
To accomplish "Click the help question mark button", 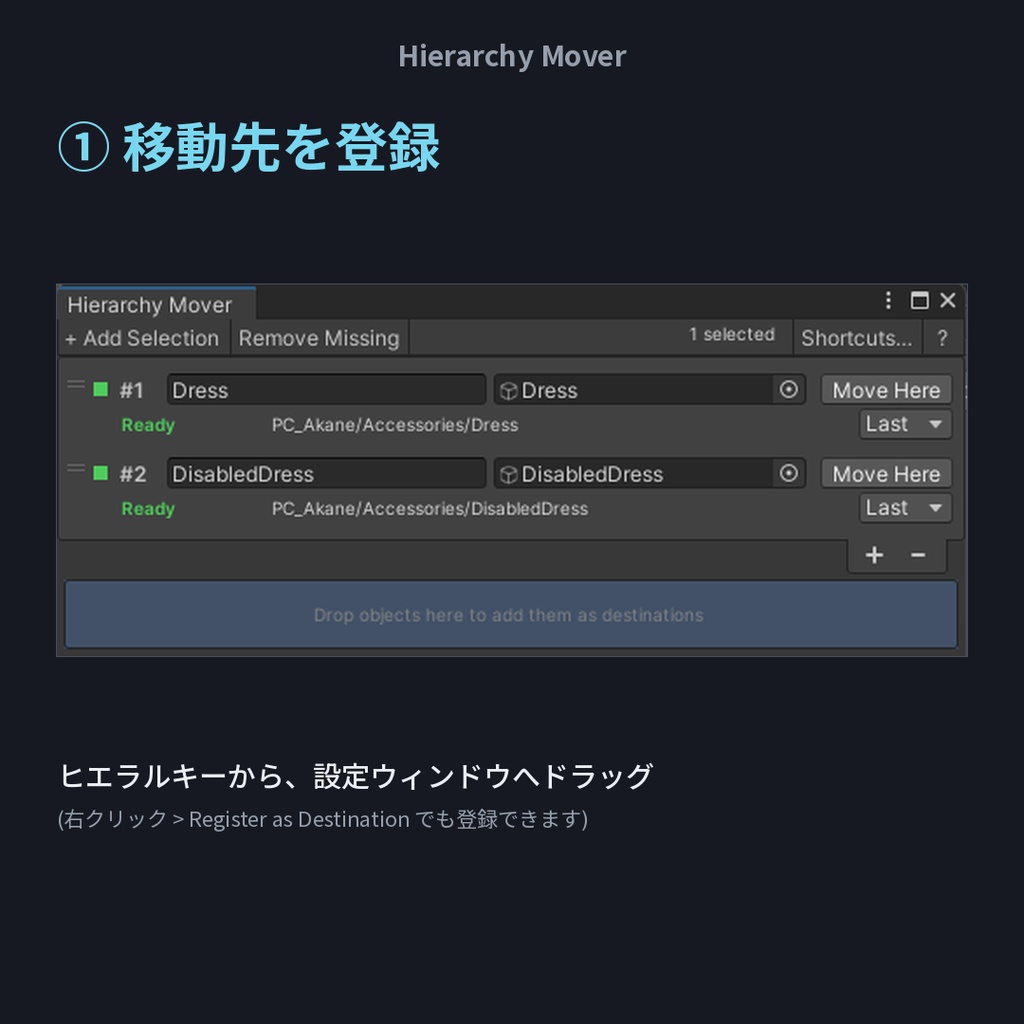I will click(942, 338).
